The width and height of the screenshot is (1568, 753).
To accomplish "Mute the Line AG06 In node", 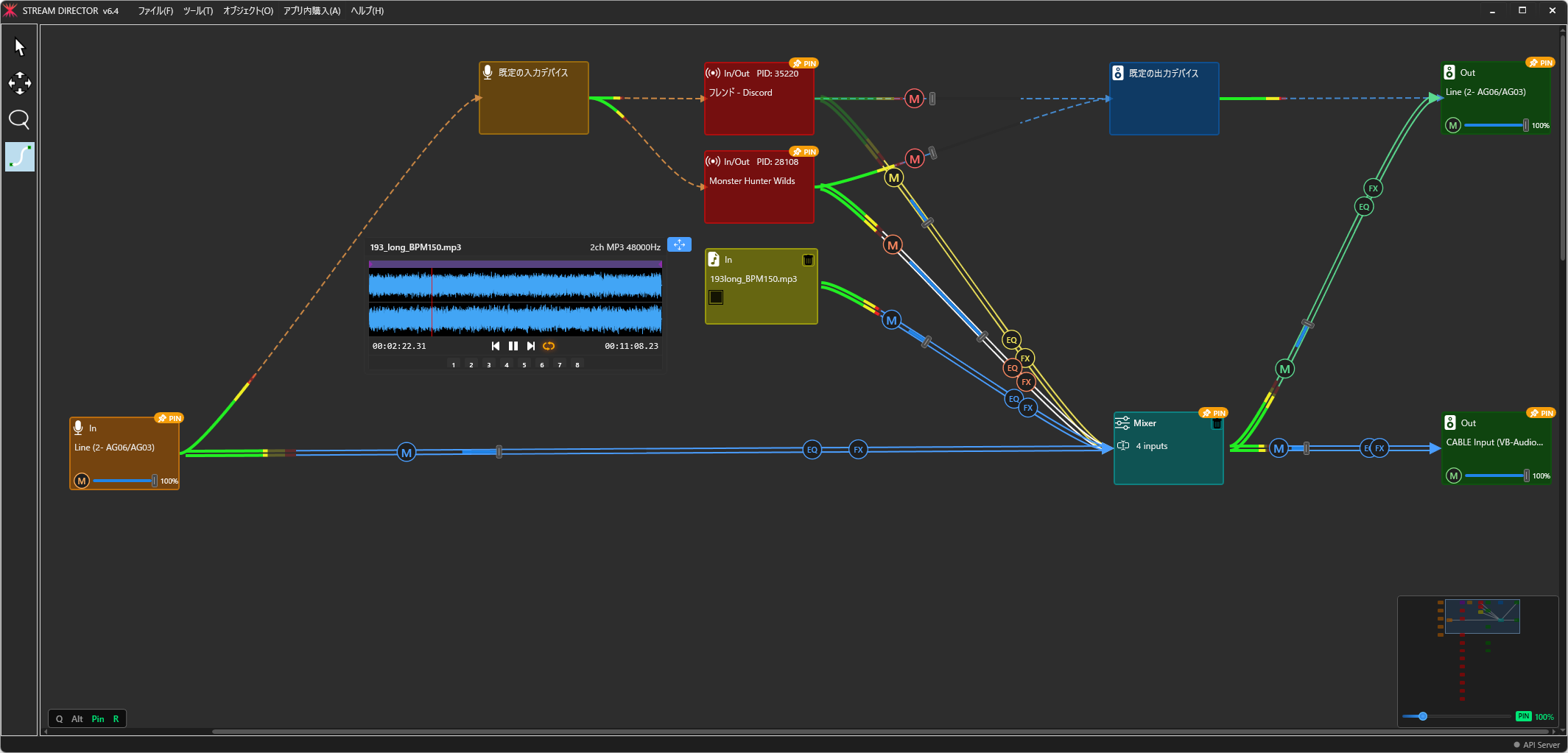I will pos(82,481).
